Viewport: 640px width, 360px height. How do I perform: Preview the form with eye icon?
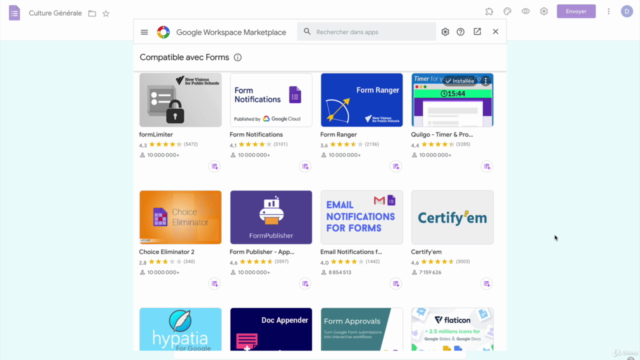pos(525,11)
